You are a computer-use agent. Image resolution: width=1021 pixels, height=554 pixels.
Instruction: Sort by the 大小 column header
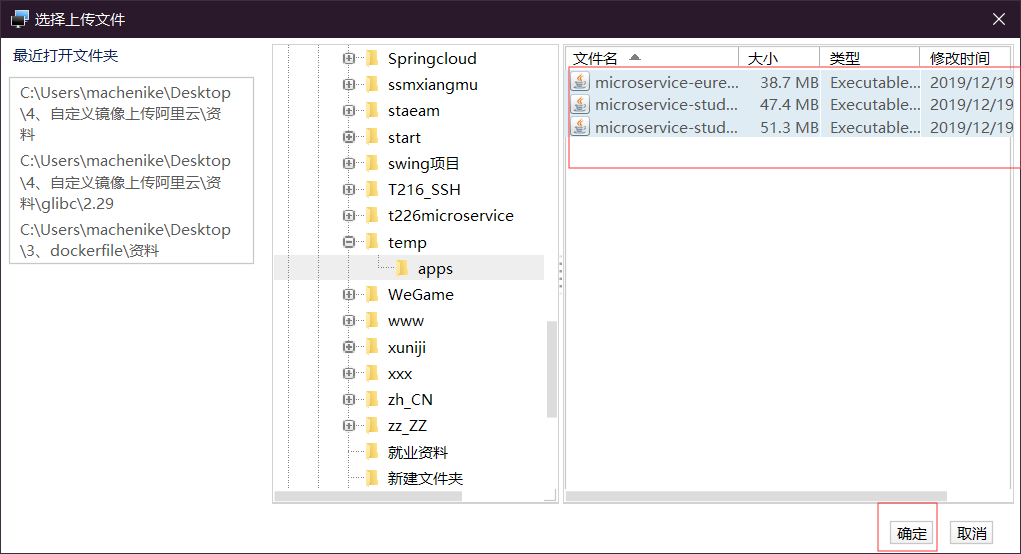coord(779,58)
